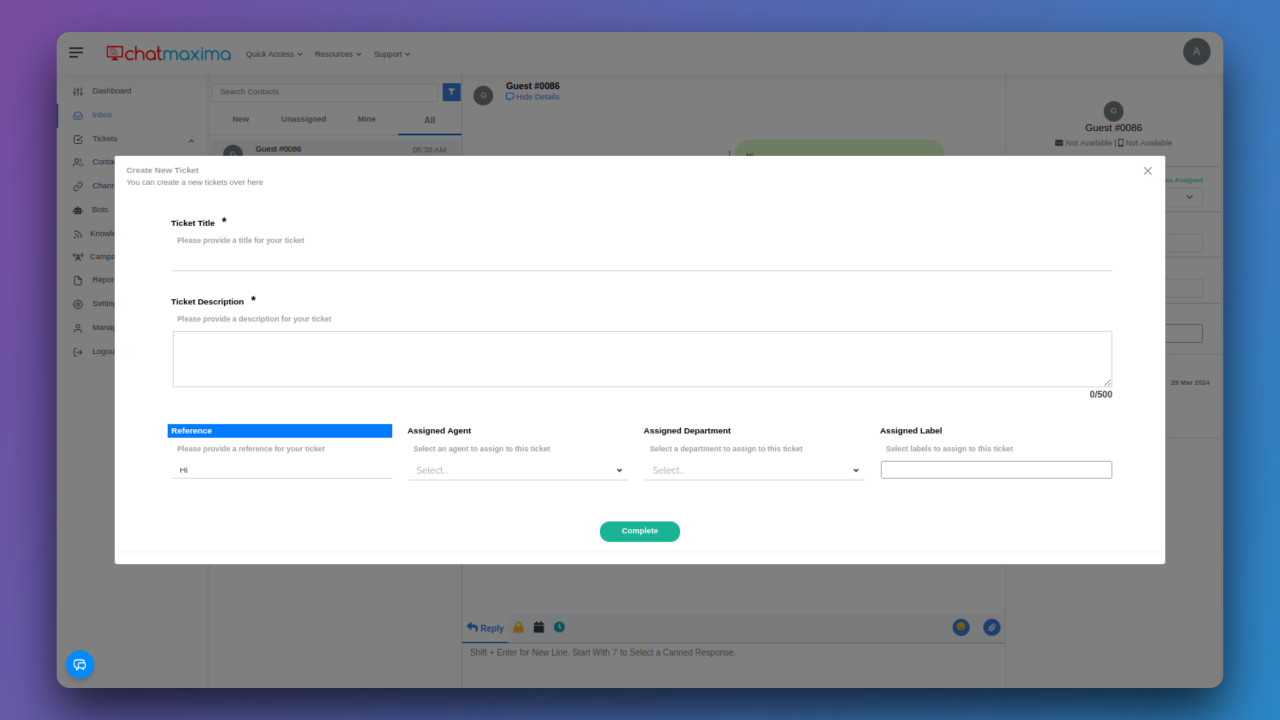Click the highlighted Reference label
This screenshot has height=720, width=1280.
280,431
